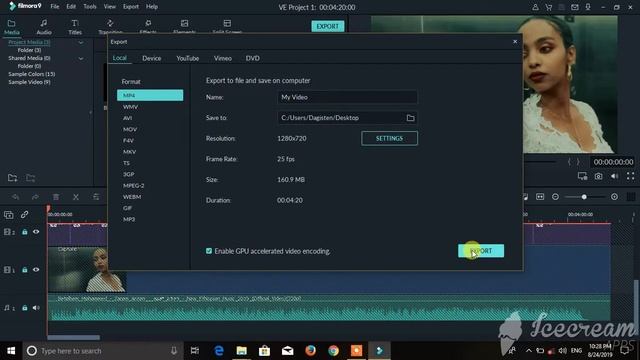This screenshot has height=360, width=640.
Task: Select the MOV format
Action: coord(130,129)
